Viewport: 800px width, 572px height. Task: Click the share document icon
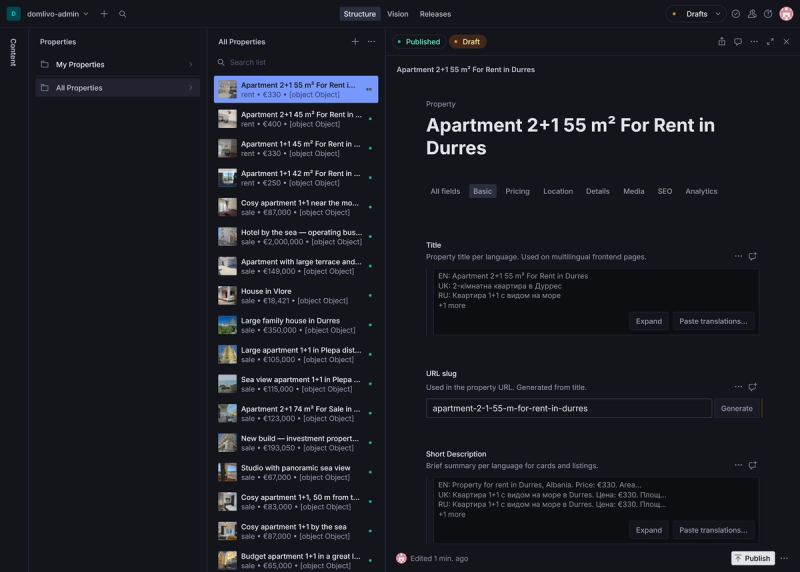[721, 42]
